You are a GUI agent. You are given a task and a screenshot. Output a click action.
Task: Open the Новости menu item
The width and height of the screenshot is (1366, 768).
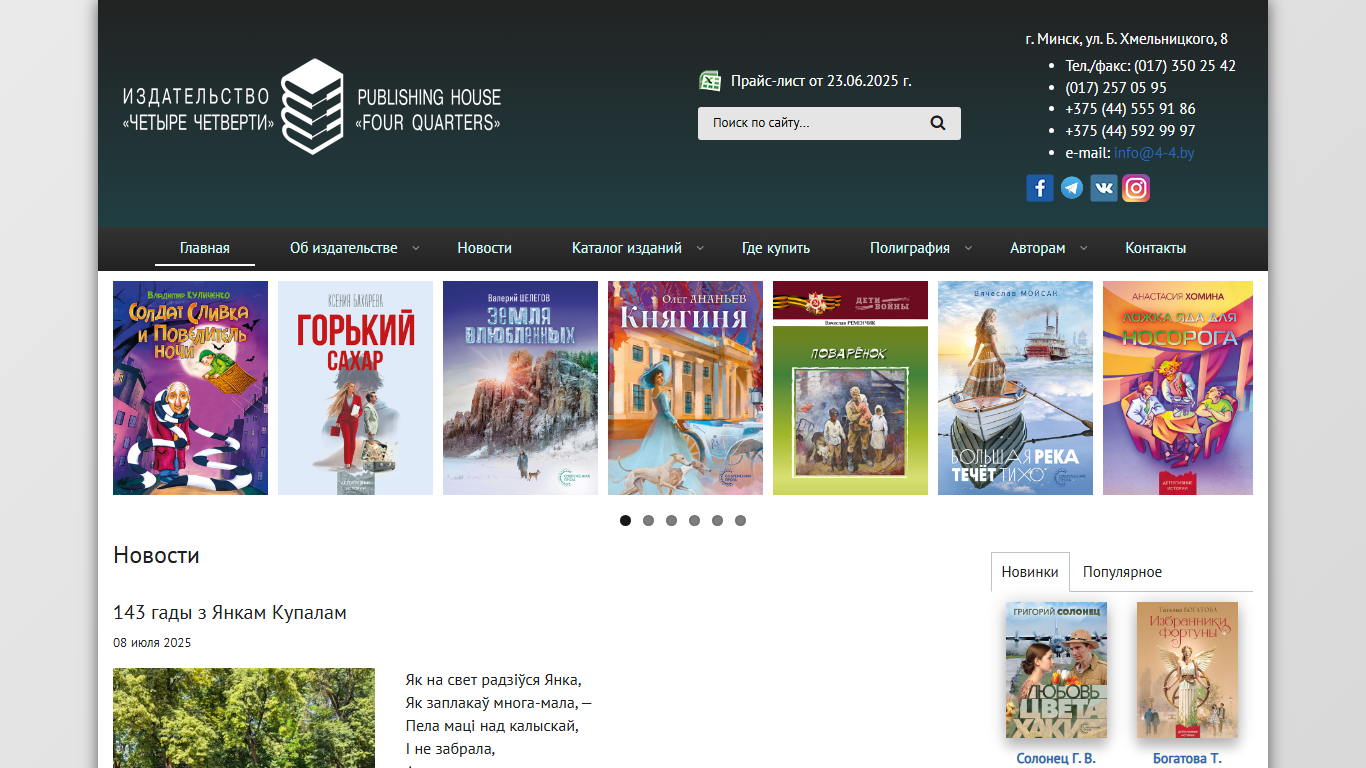(x=485, y=248)
